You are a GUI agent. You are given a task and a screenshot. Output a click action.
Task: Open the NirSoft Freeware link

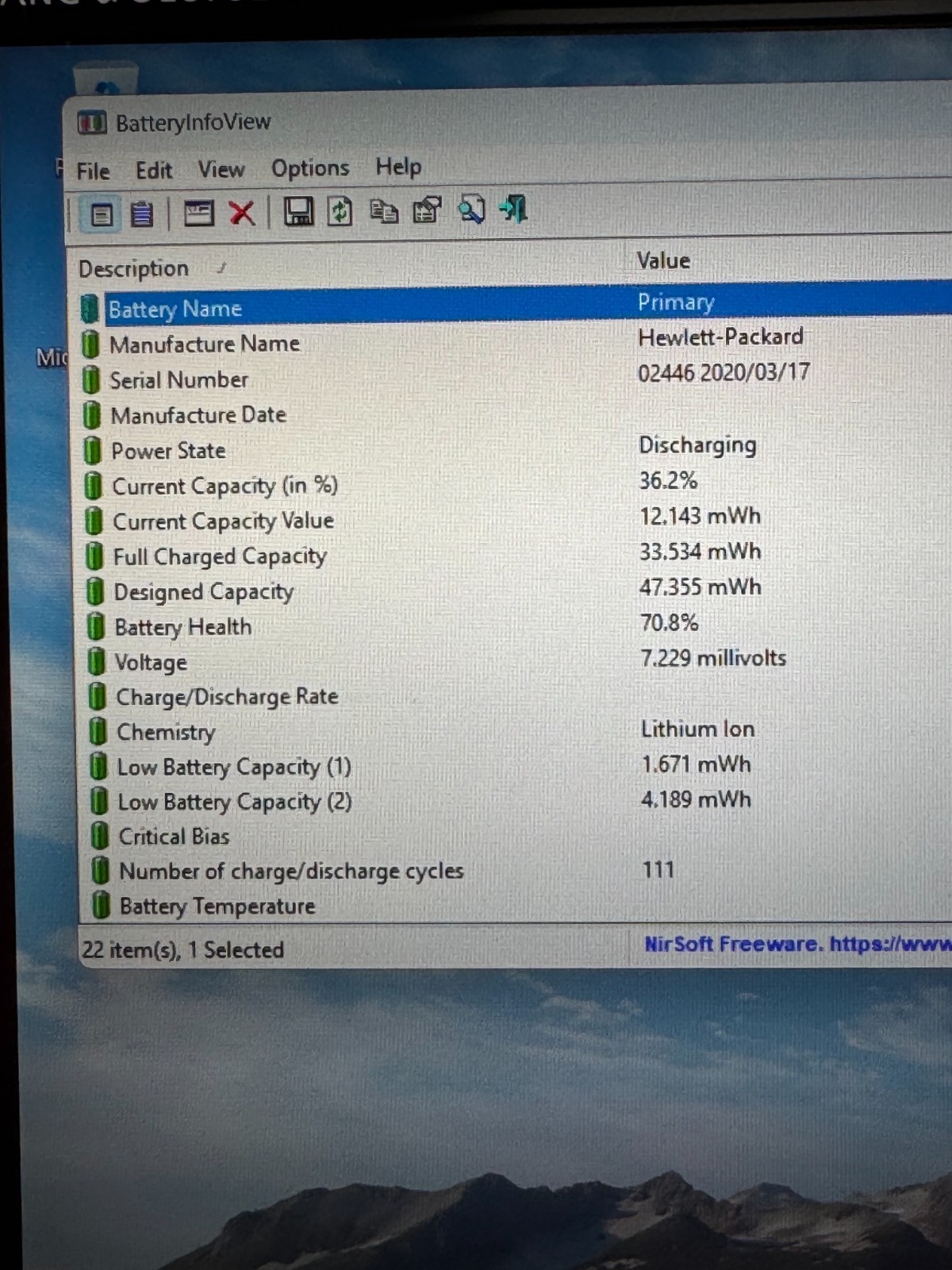797,945
